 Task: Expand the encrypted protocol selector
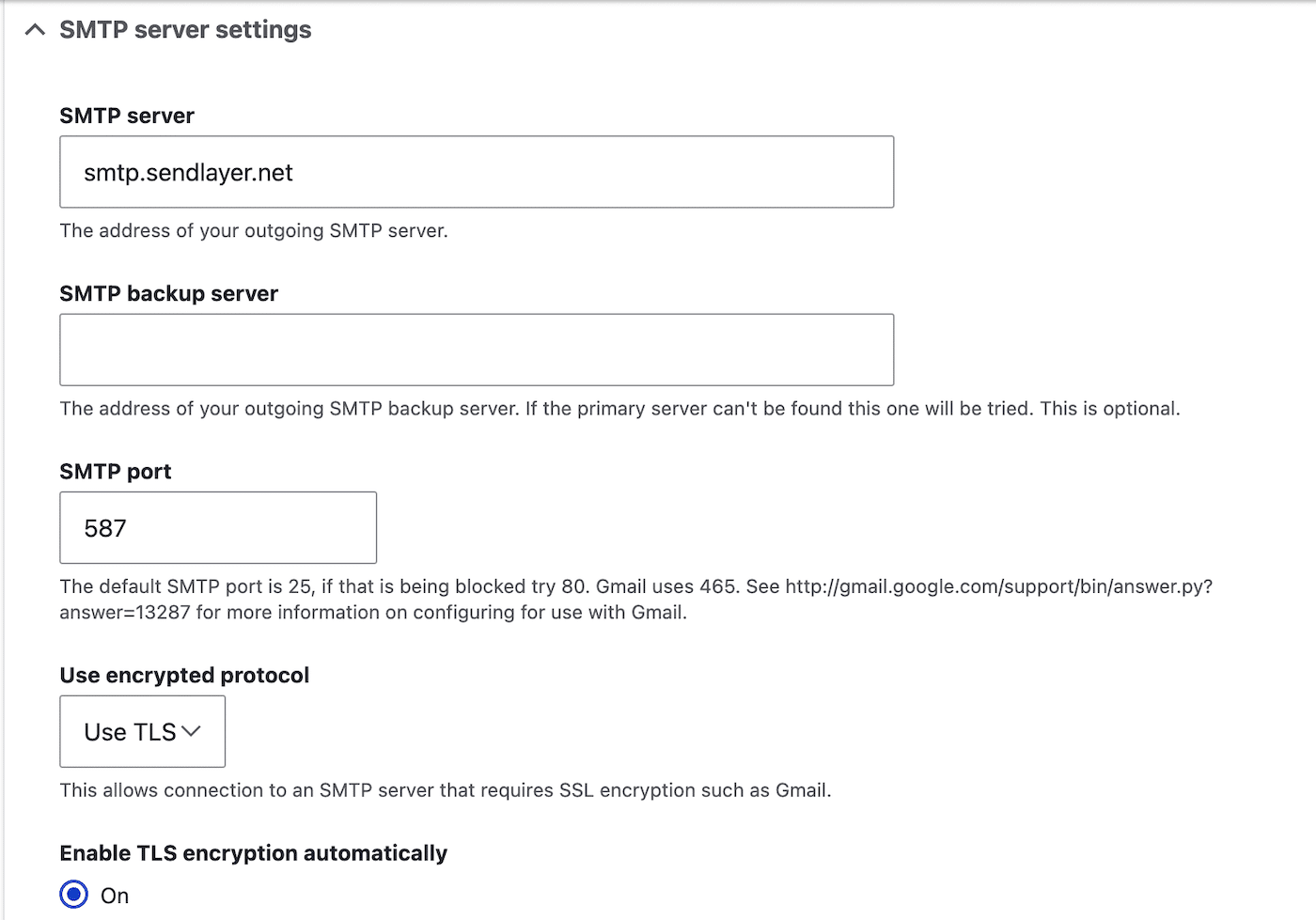point(141,731)
